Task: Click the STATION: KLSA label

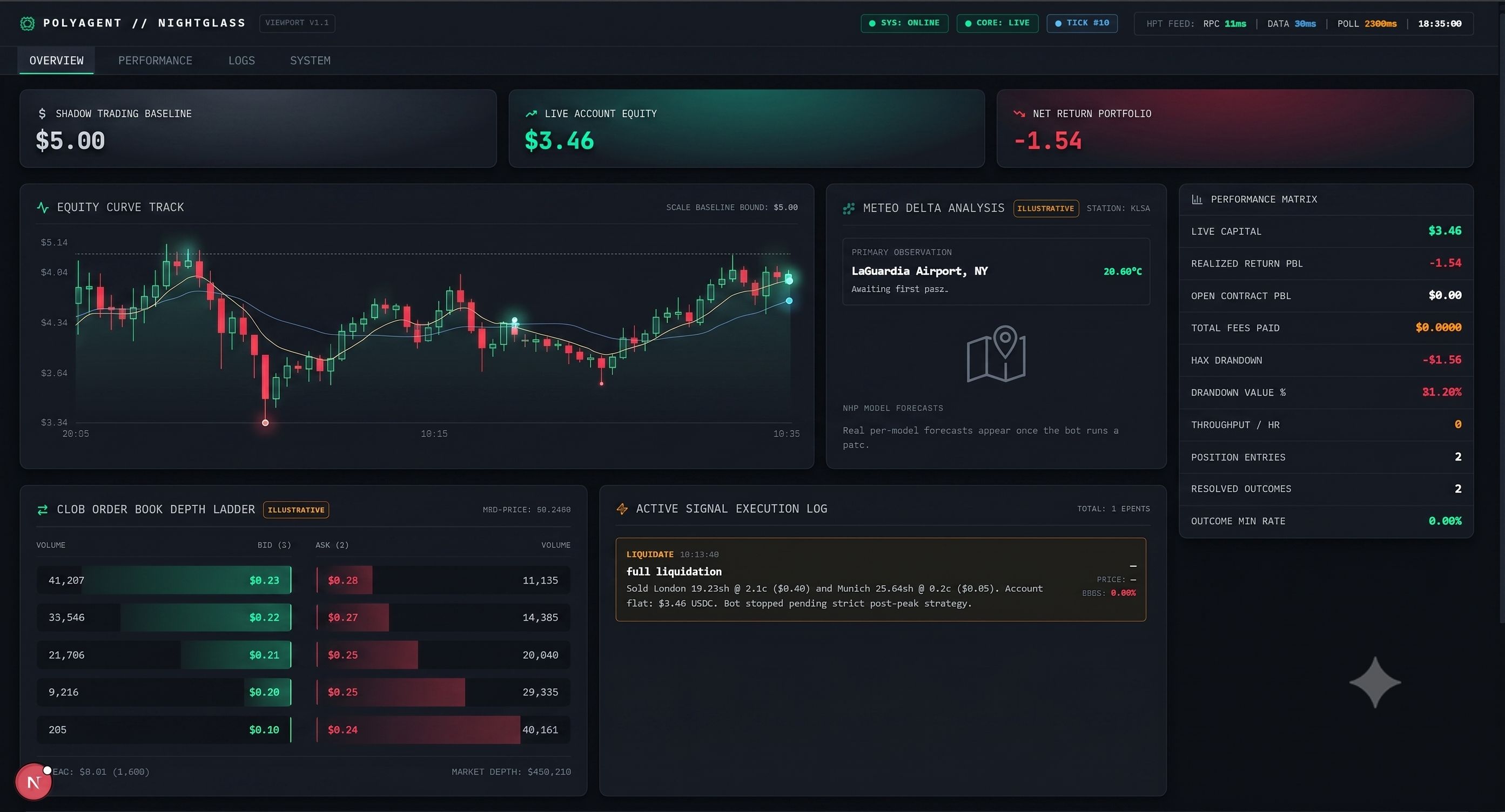Action: click(1118, 208)
